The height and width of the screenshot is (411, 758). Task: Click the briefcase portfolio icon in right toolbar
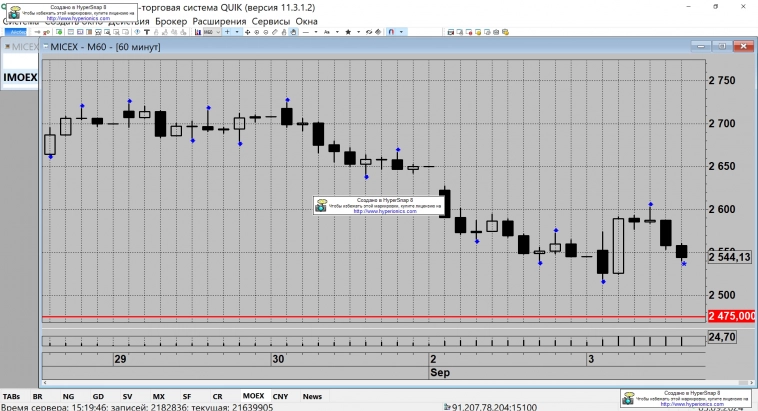[x=496, y=32]
